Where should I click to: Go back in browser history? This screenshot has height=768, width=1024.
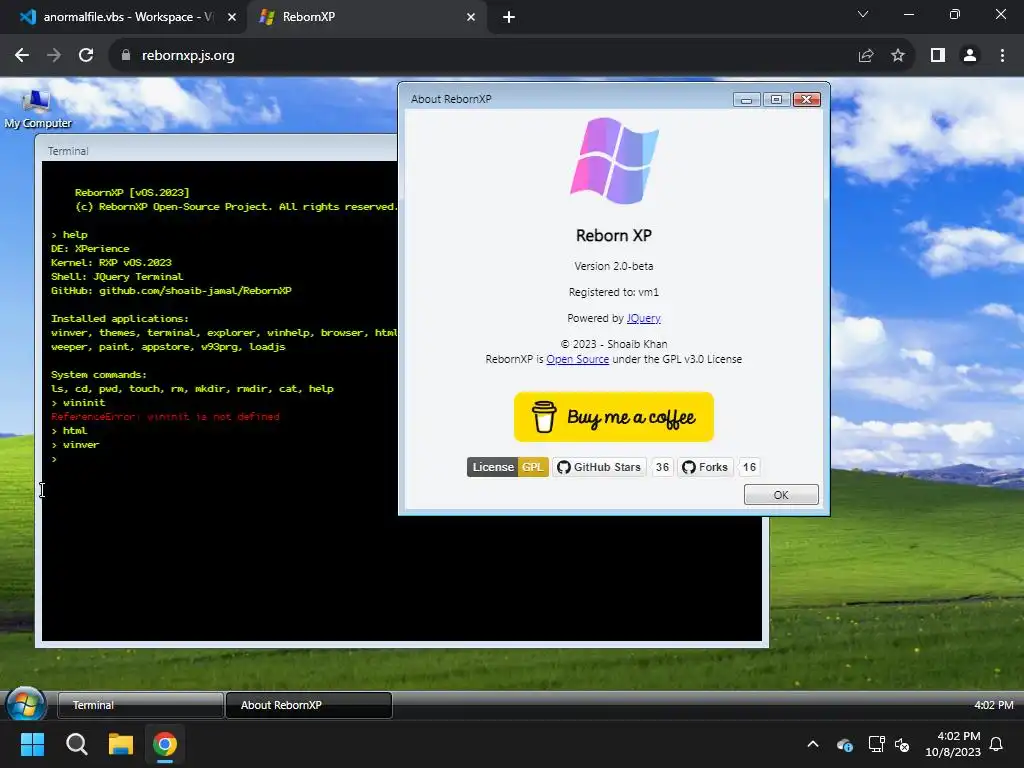(x=22, y=56)
